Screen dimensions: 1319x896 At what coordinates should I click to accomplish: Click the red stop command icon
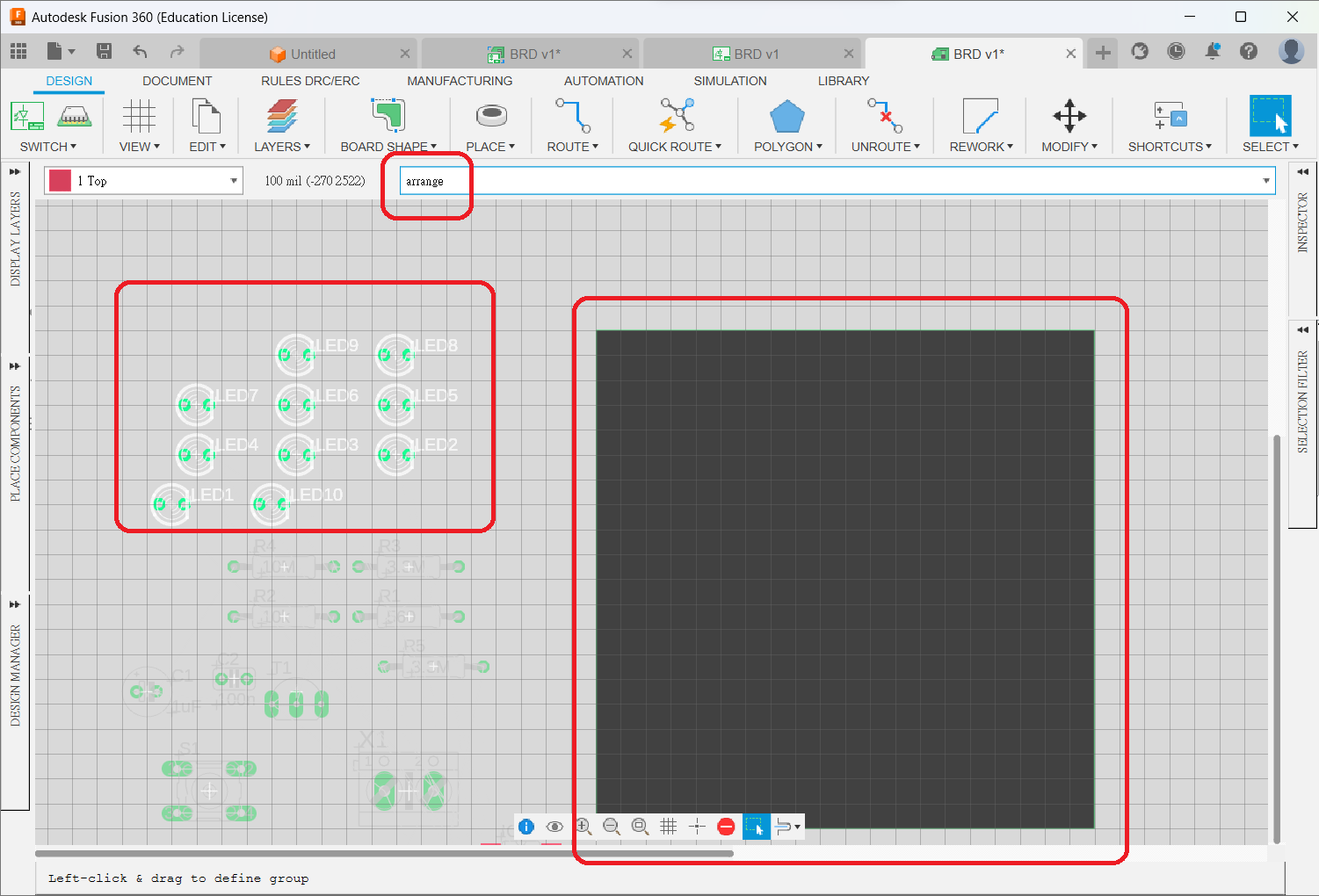point(726,827)
